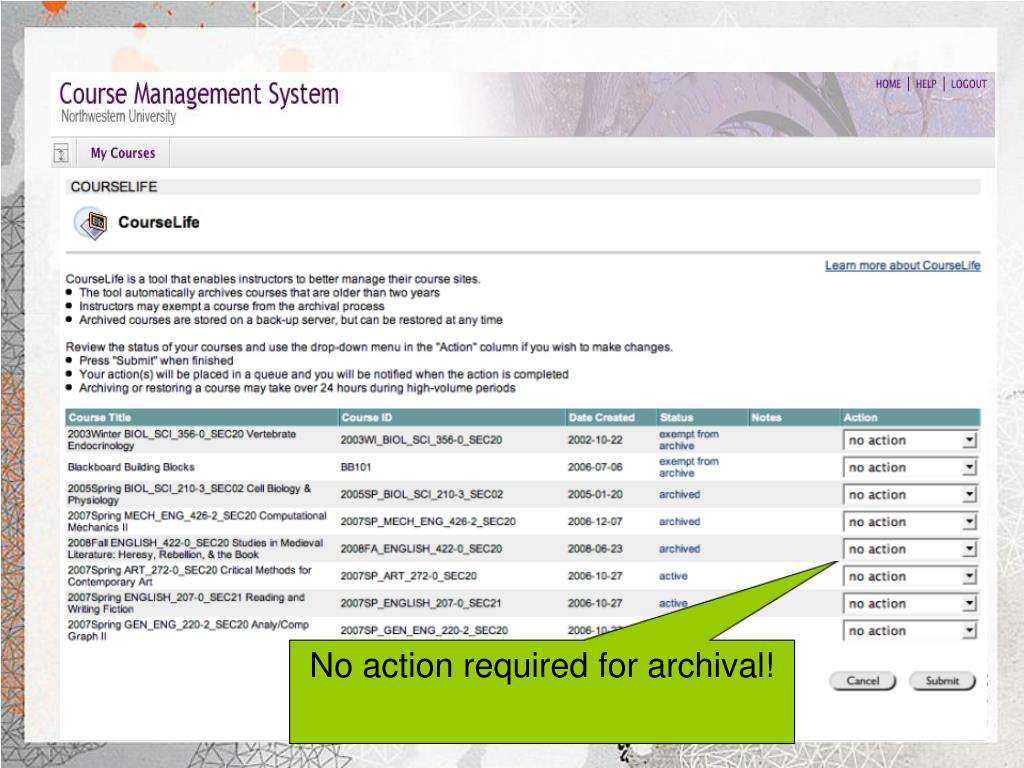Click the COURSELIFE breadcrumb heading
This screenshot has width=1024, height=768.
[114, 187]
